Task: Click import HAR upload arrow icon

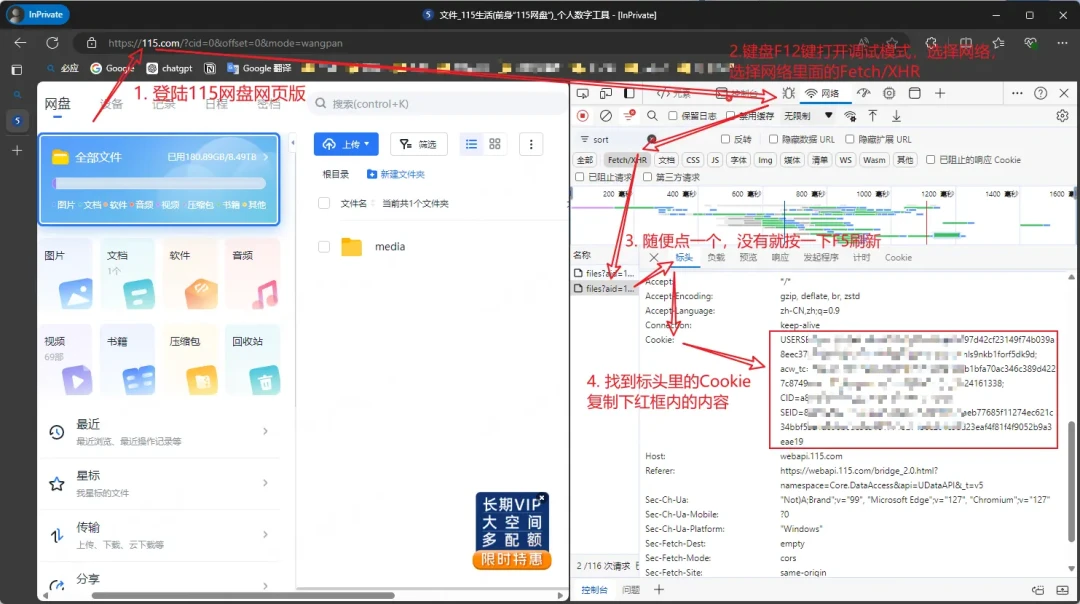Action: [873, 116]
